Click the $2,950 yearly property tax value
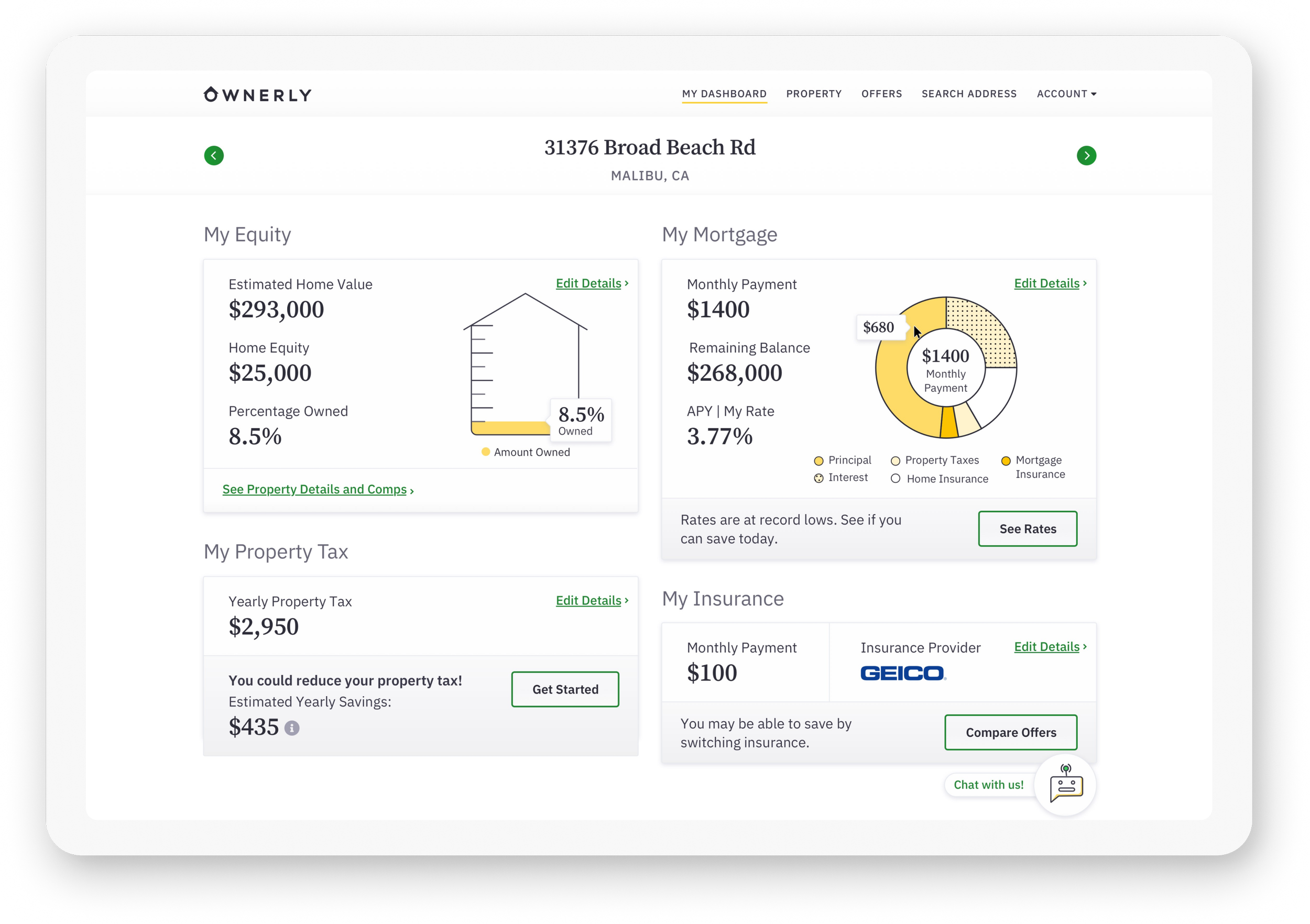 point(264,627)
